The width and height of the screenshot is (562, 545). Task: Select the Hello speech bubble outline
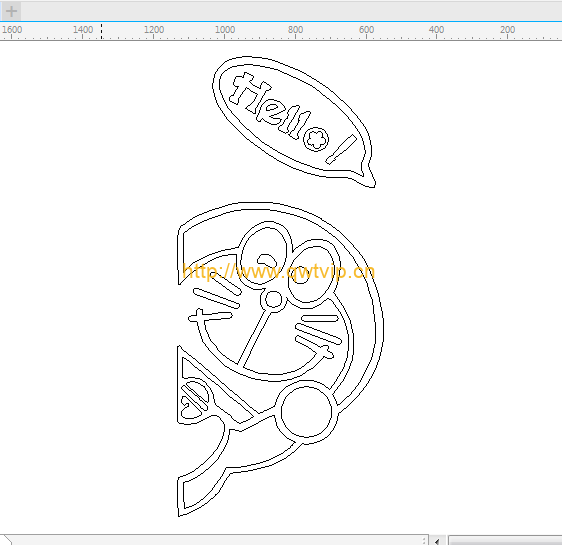point(294,122)
